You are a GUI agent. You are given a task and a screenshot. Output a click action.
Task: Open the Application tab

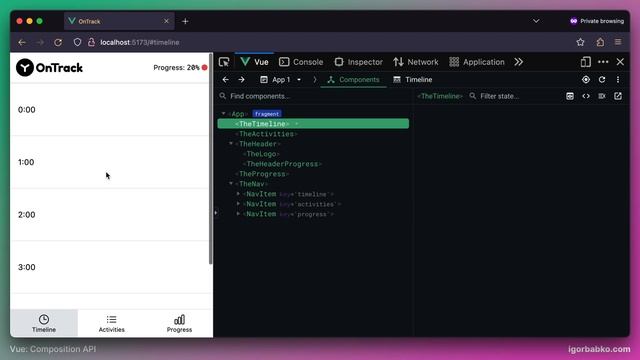click(x=477, y=62)
